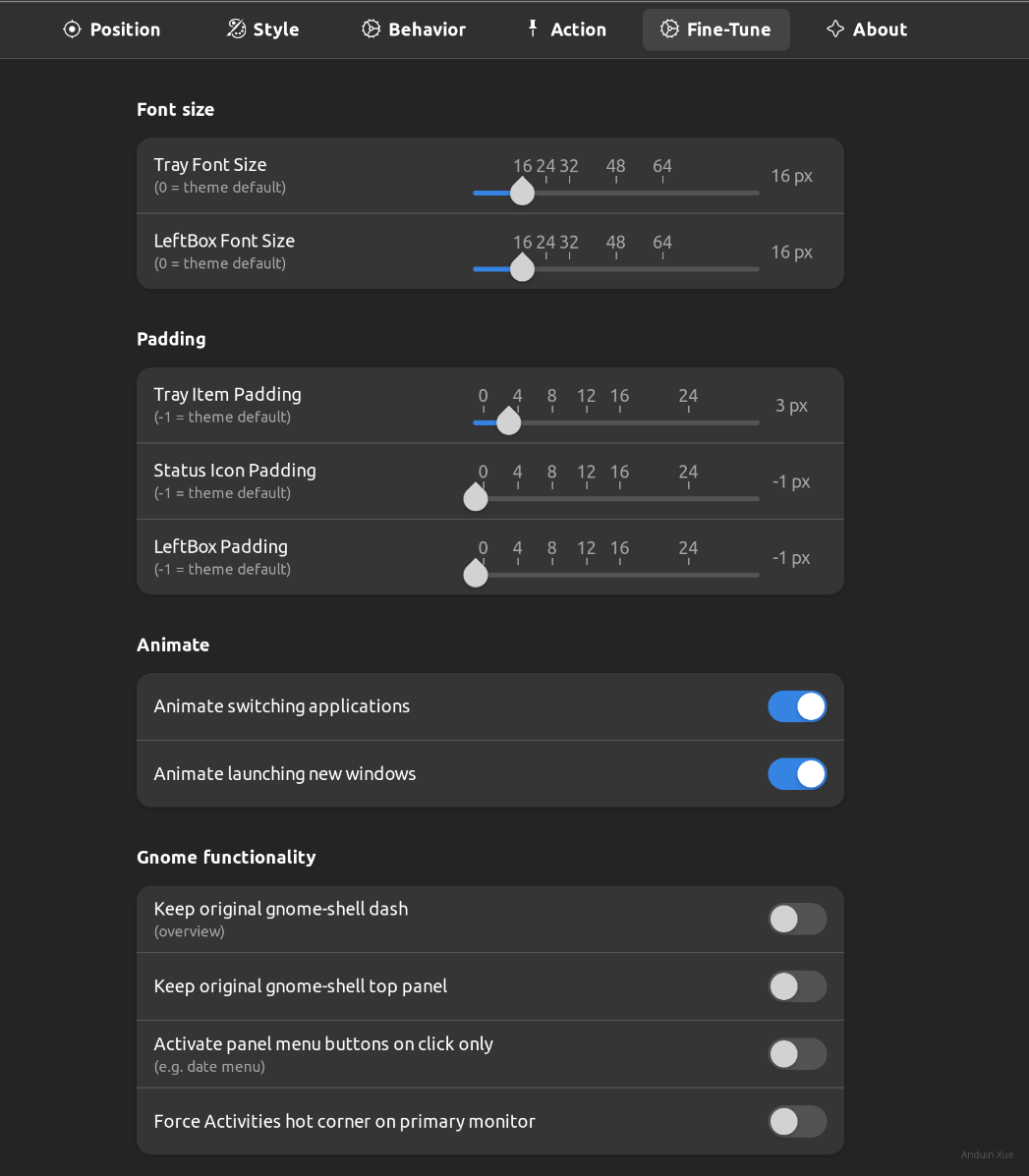Viewport: 1029px width, 1176px height.
Task: Click the LeftBox Padding slider handle
Action: [x=476, y=574]
